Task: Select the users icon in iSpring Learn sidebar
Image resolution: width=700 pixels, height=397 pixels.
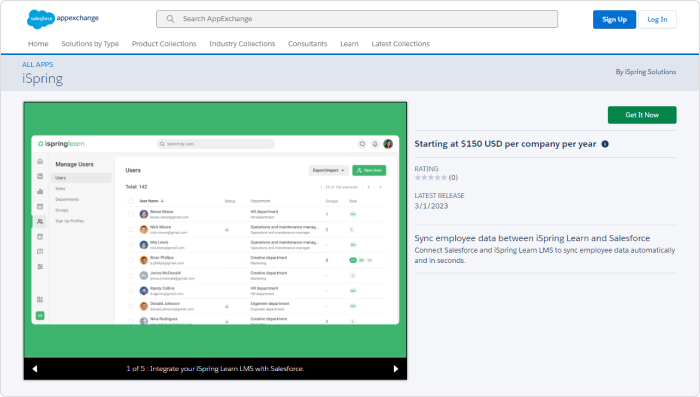Action: [40, 221]
